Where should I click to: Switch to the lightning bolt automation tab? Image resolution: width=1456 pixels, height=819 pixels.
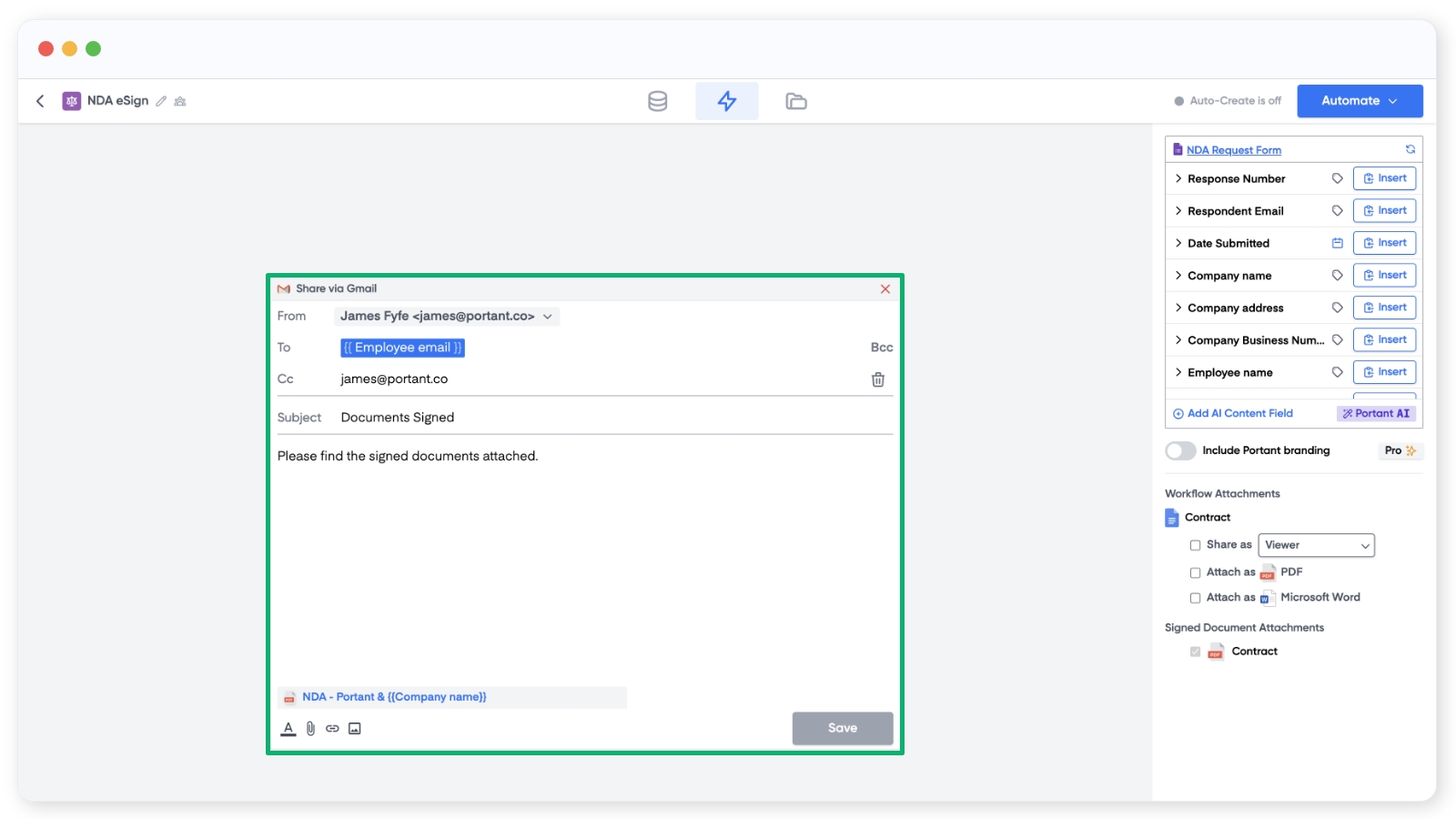click(x=726, y=101)
